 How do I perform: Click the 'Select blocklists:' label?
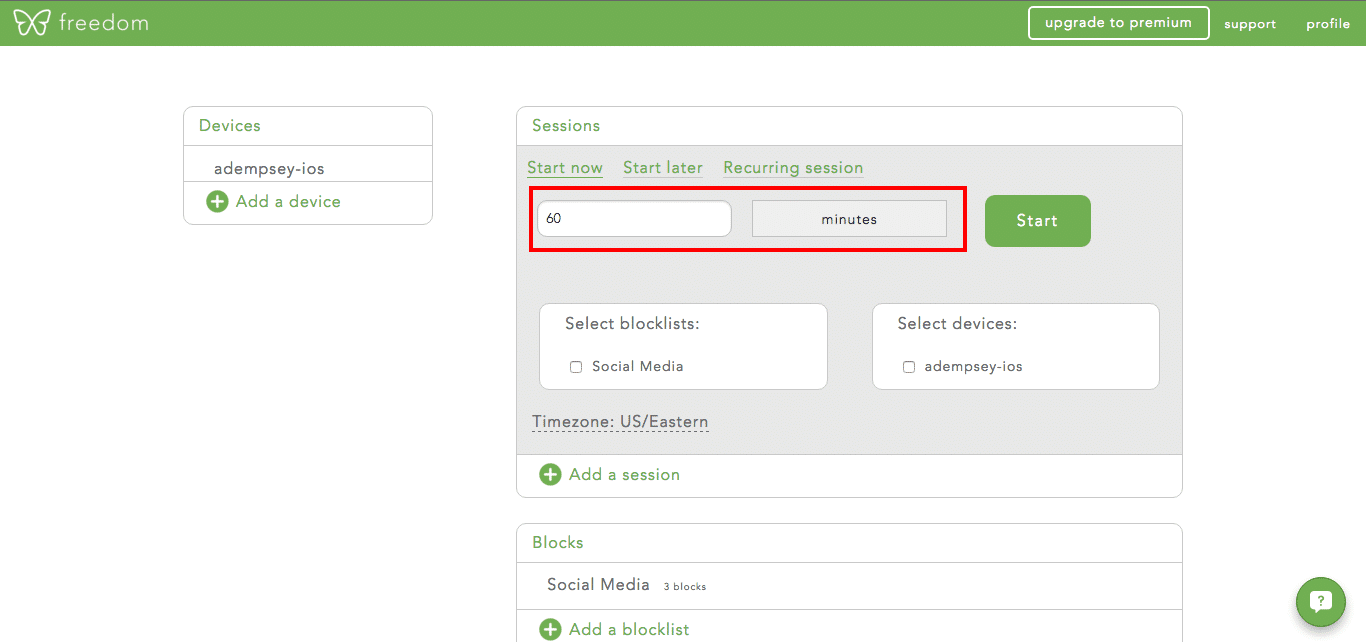tap(632, 324)
